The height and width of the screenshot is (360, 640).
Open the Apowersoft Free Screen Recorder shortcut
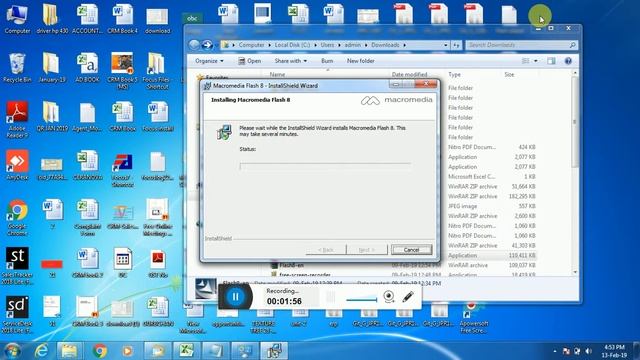[473, 318]
